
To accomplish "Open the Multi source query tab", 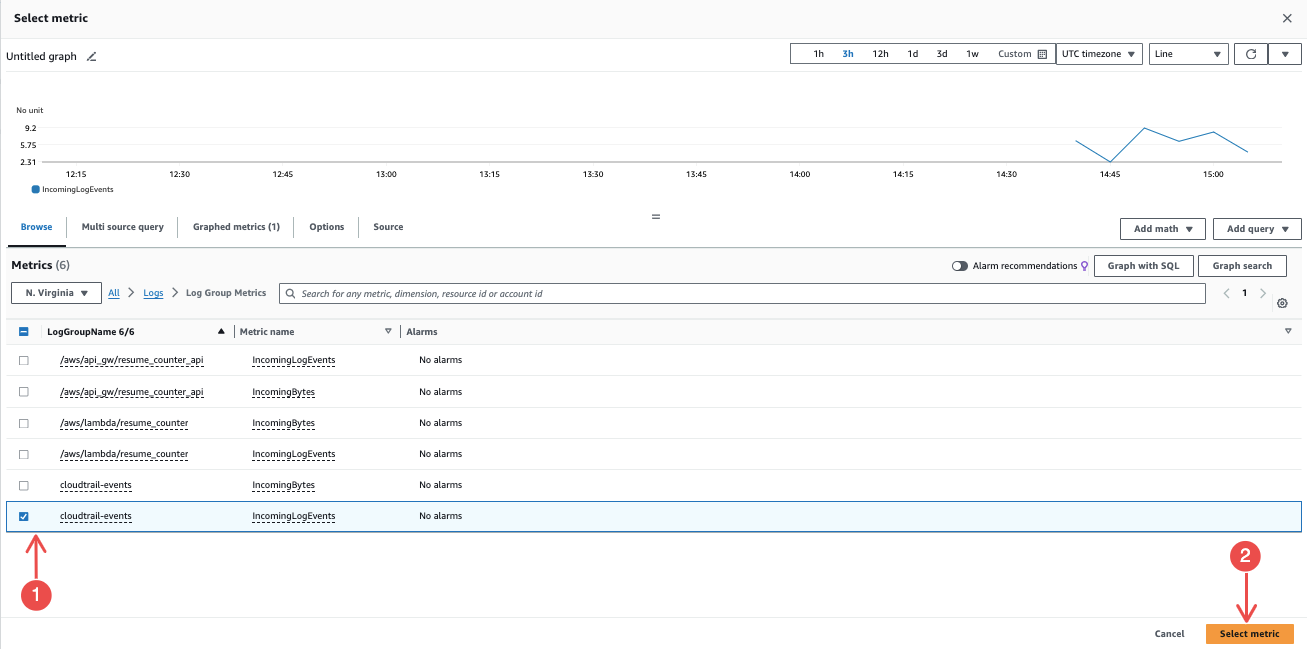I will click(122, 227).
